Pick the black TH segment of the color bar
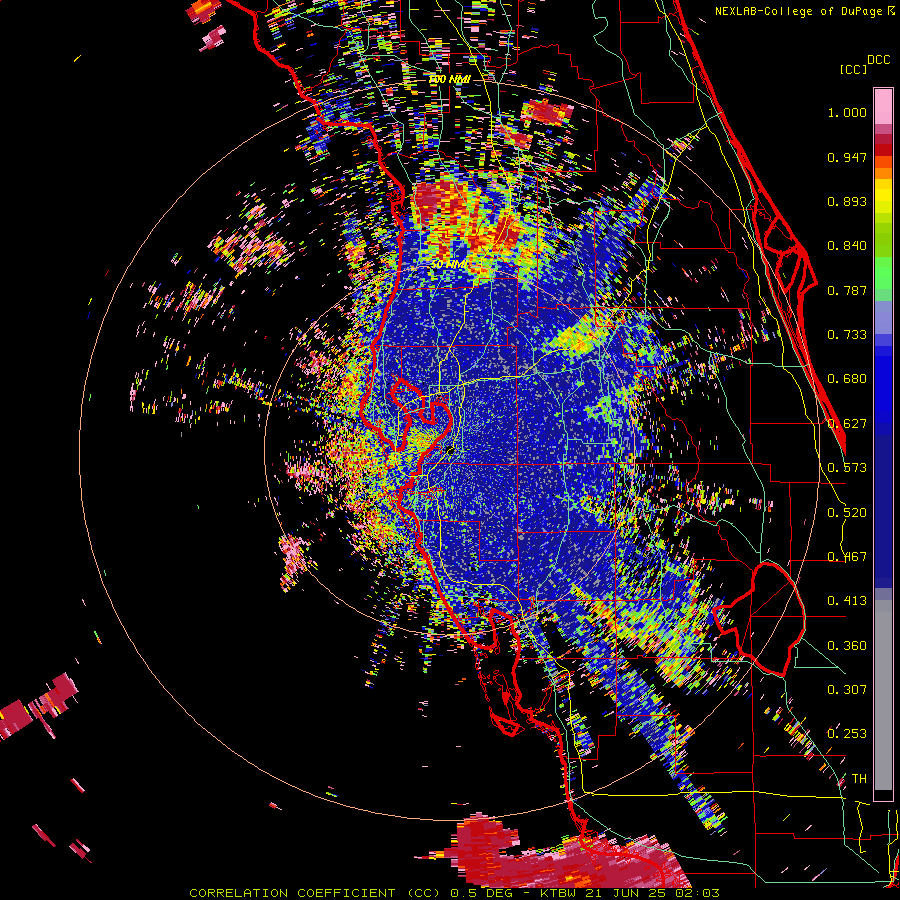The height and width of the screenshot is (900, 900). pyautogui.click(x=883, y=794)
